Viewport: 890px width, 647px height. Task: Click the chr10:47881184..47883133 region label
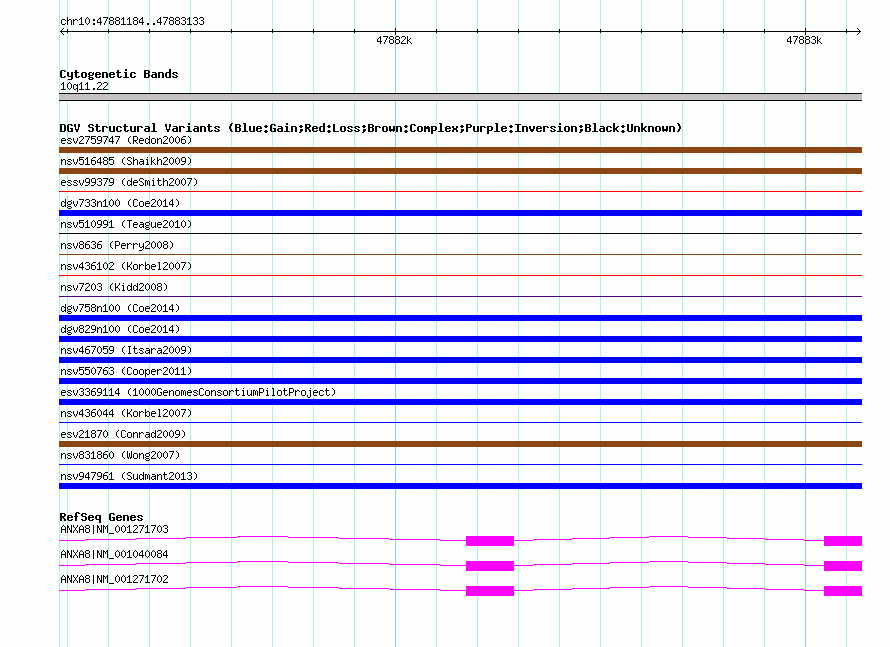coord(132,21)
